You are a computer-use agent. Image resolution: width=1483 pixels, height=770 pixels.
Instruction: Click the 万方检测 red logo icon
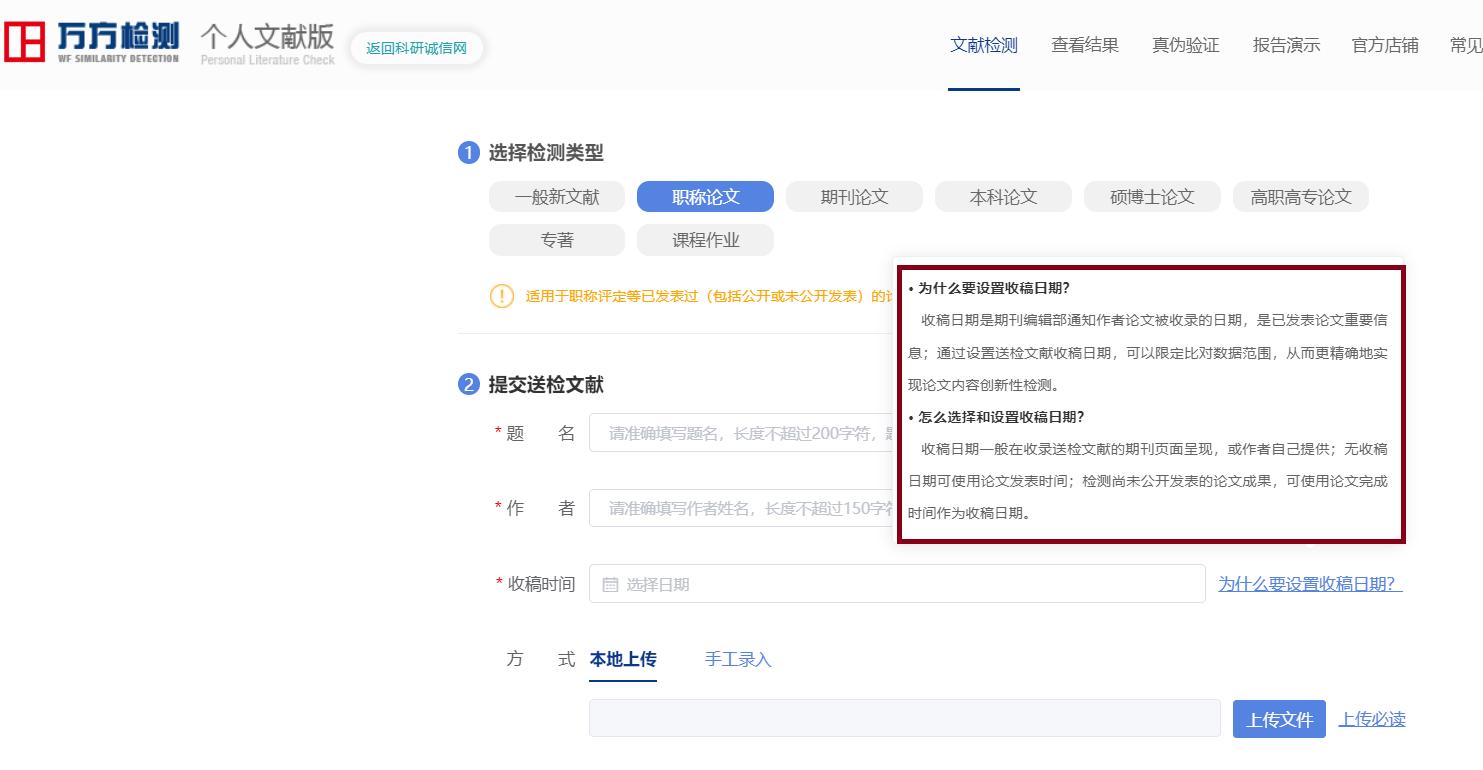coord(25,41)
